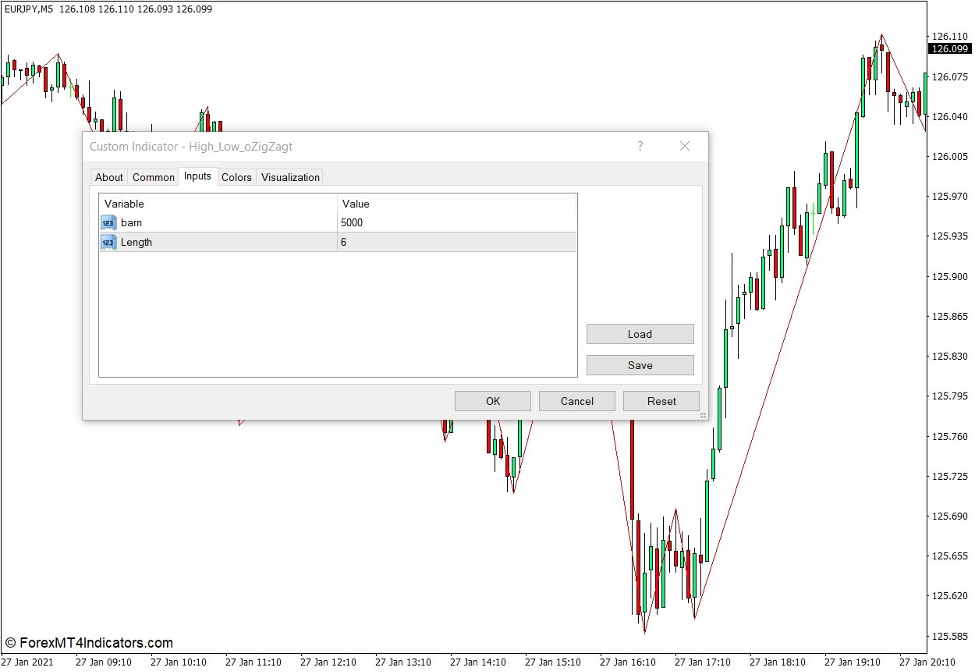Viewport: 977px width, 672px height.
Task: Open the Visualization tab
Action: (289, 177)
